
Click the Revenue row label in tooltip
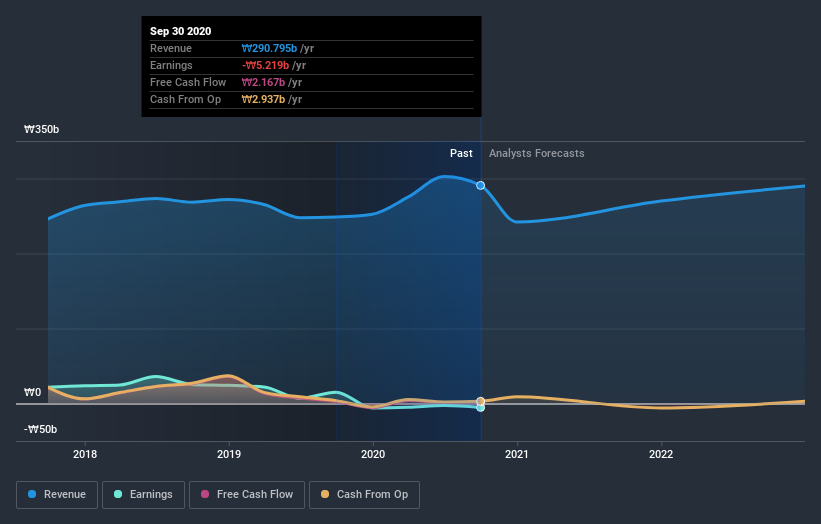coord(171,48)
